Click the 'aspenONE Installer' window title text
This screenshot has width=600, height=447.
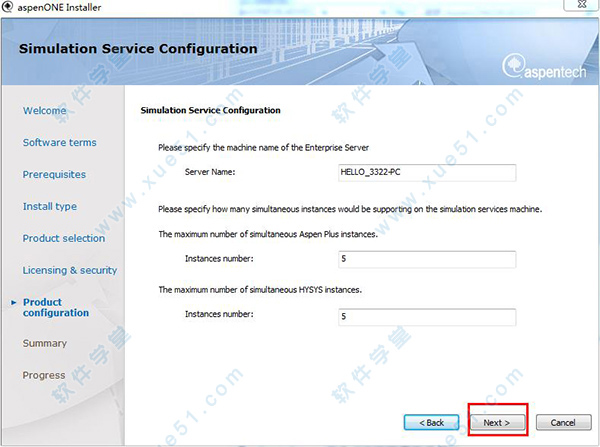pos(59,7)
